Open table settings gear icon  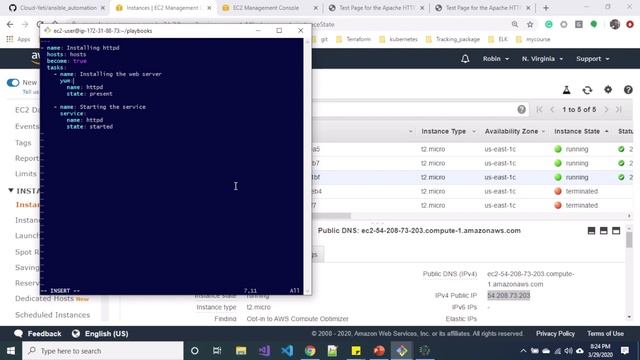608,89
